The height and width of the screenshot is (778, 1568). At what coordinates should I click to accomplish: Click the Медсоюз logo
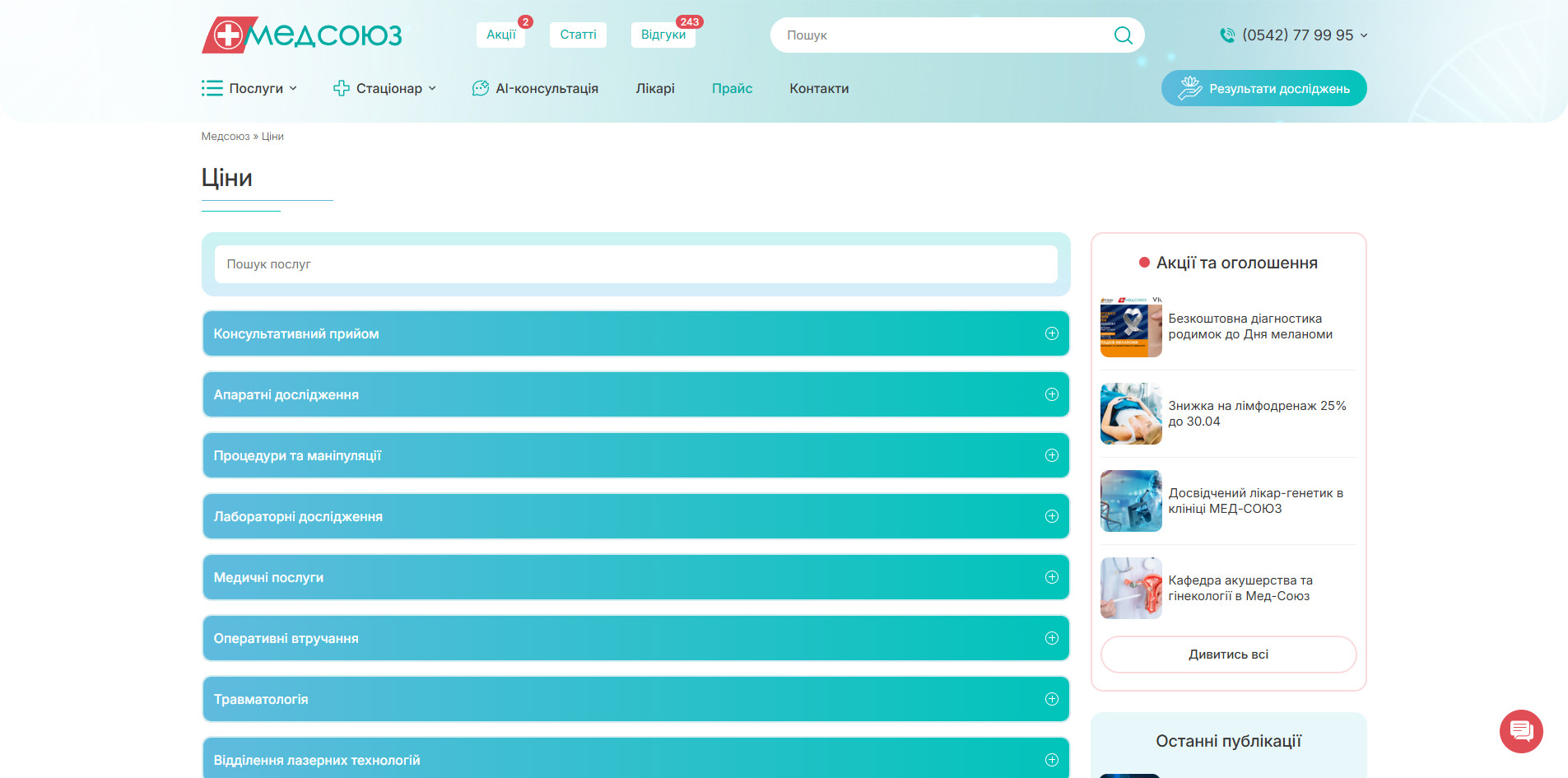tap(301, 35)
